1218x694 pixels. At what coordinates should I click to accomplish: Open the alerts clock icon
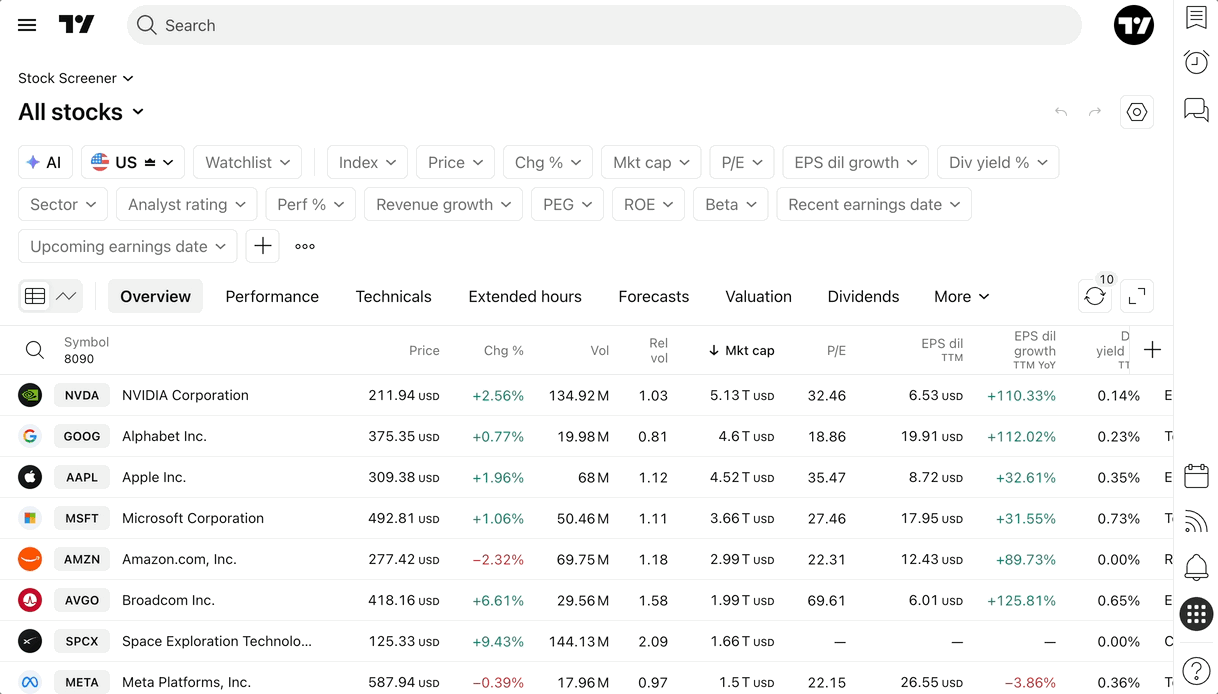(x=1196, y=62)
